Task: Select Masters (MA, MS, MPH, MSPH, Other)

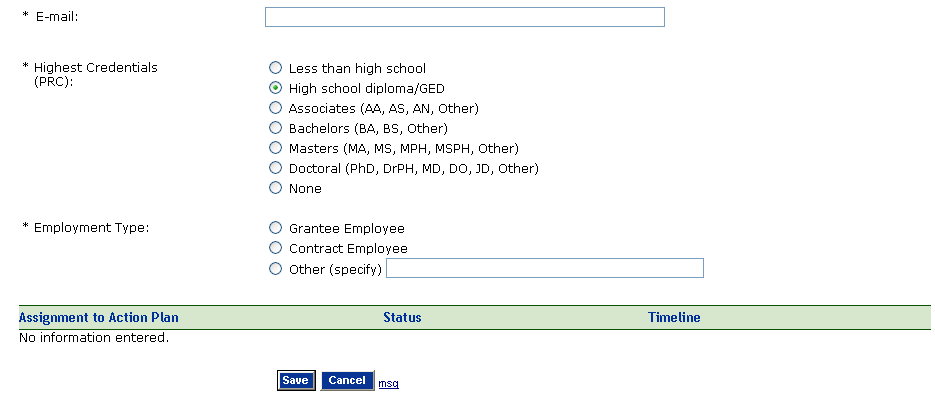Action: pos(276,148)
